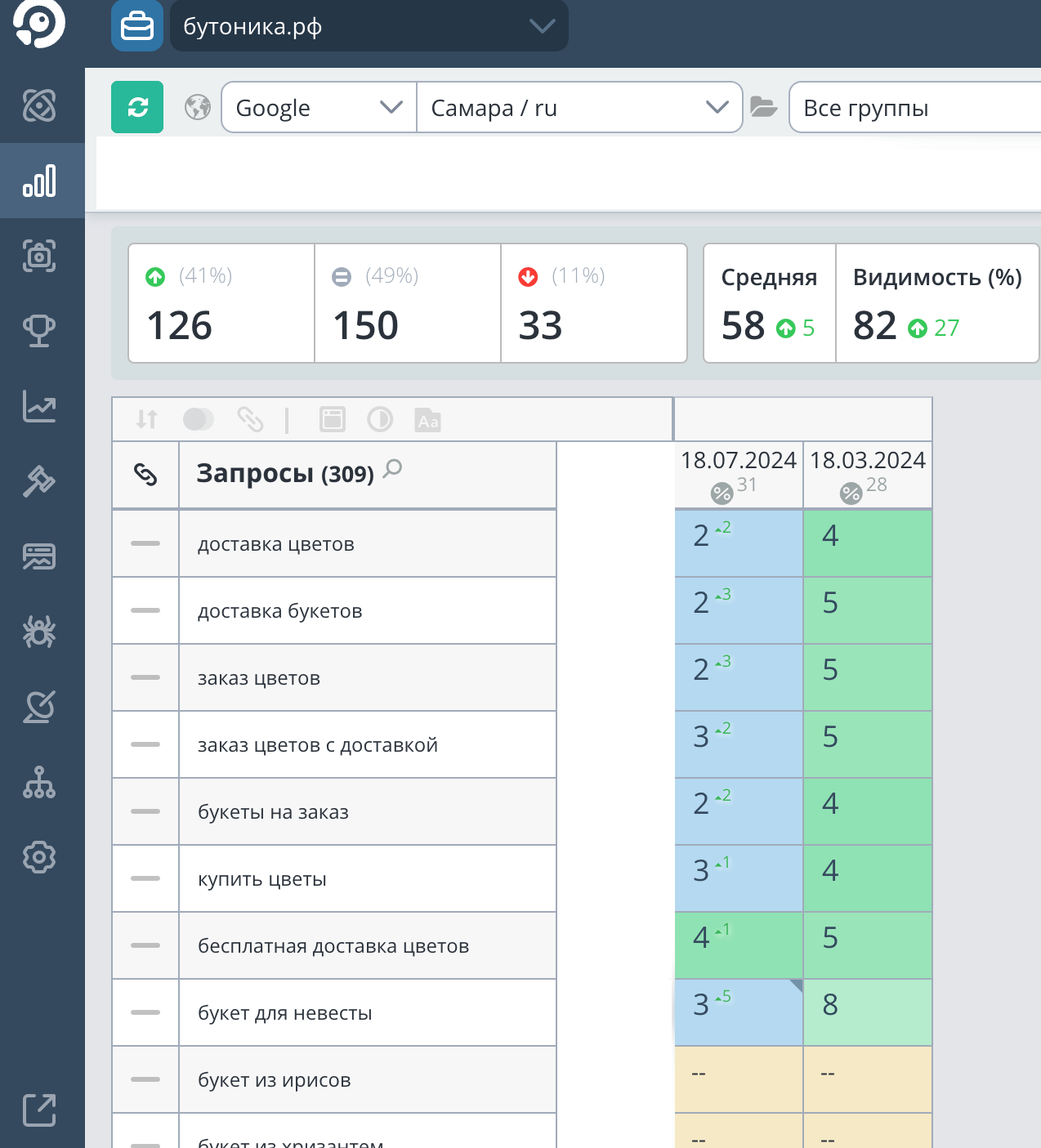Open the trophy competitors section in sidebar
This screenshot has width=1041, height=1148.
[39, 331]
